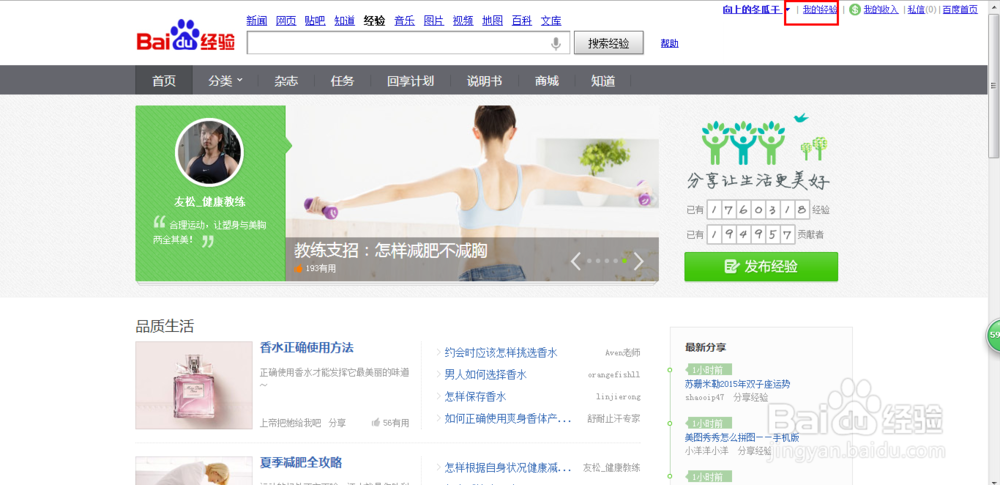Open 怎样根据自身状况健康减… article
The height and width of the screenshot is (485, 1000).
507,468
